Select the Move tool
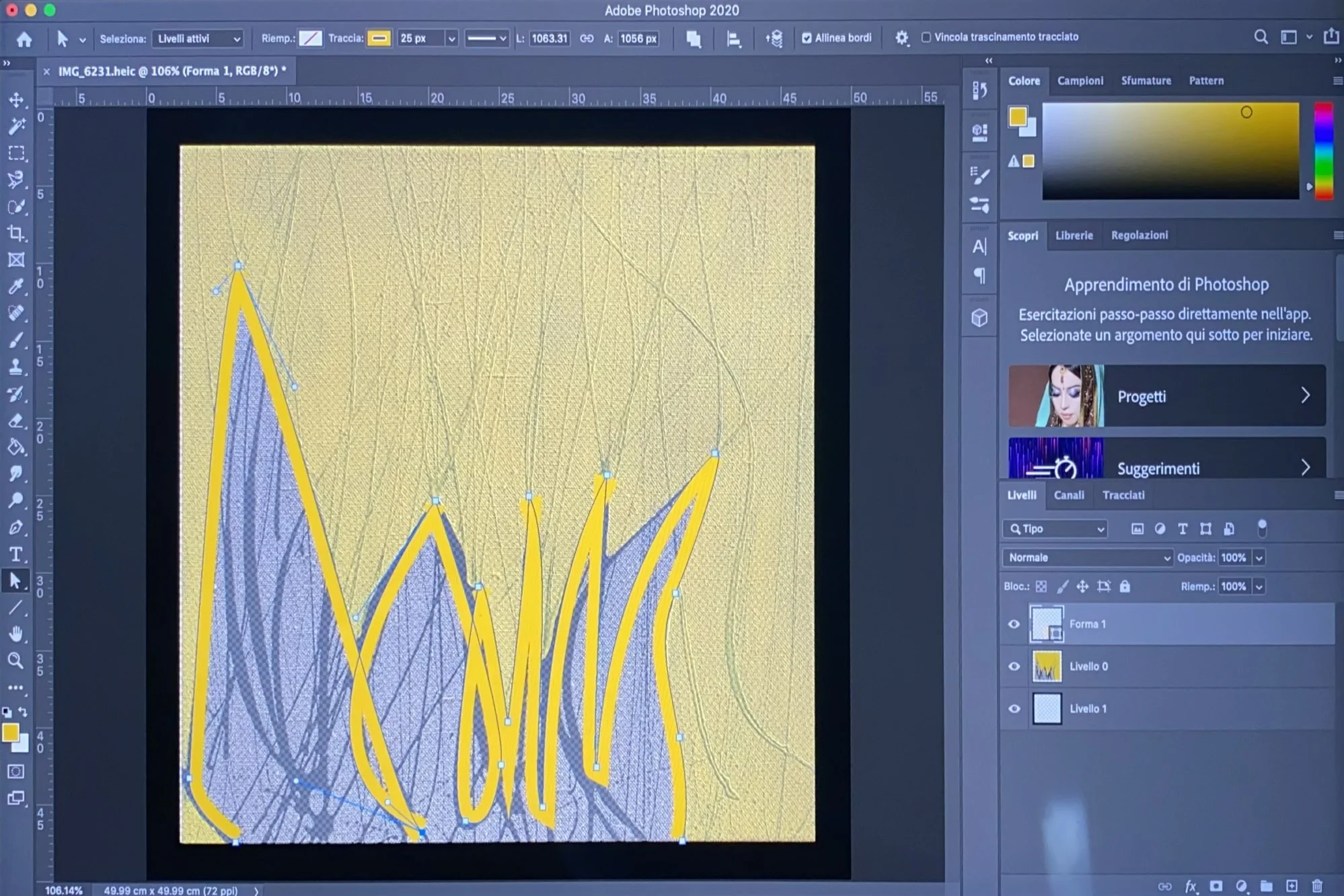1344x896 pixels. 16,100
